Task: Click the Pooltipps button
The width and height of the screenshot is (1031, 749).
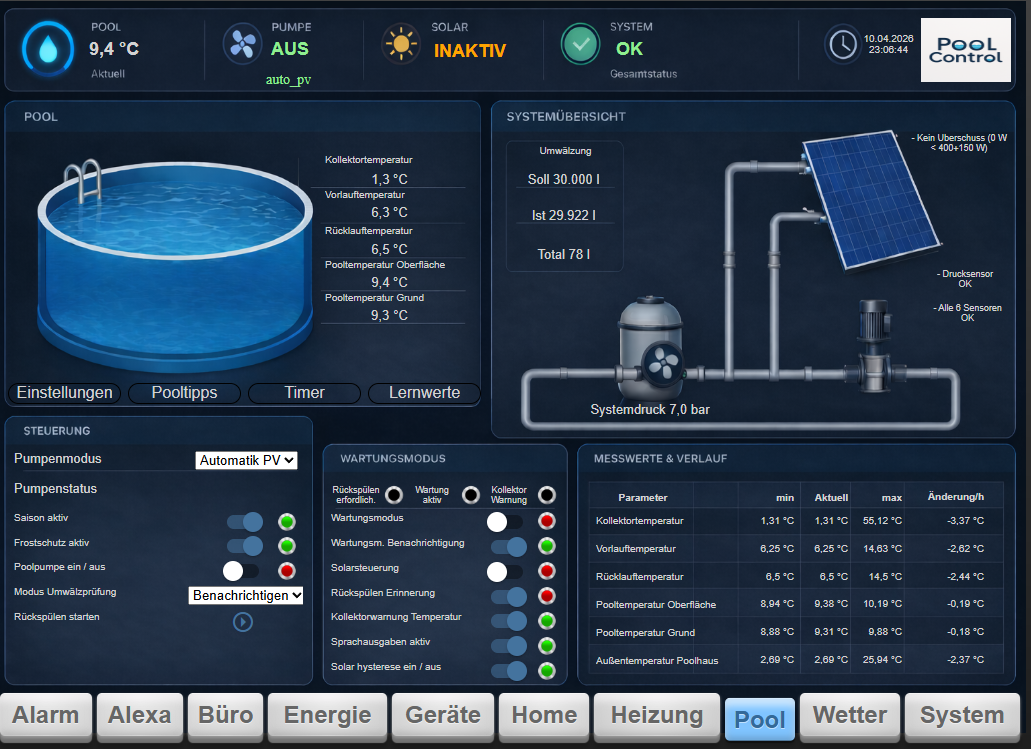Action: click(184, 393)
